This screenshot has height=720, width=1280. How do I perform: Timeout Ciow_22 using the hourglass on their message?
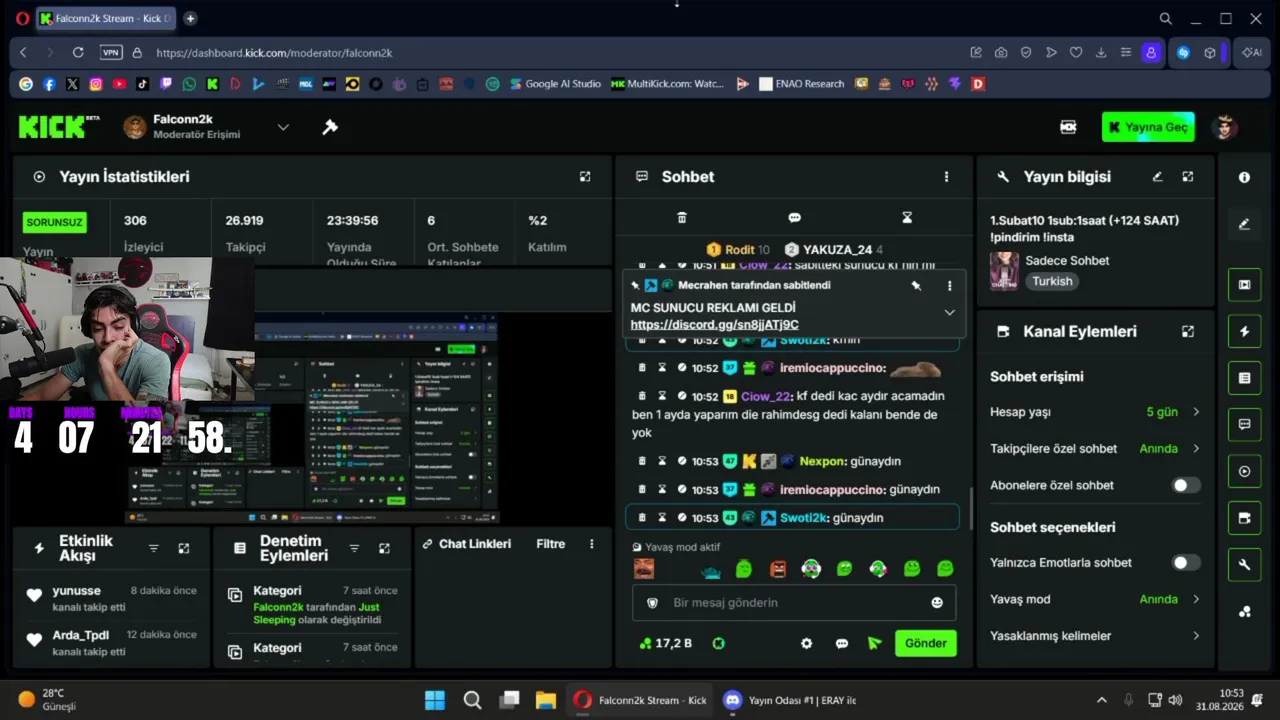[662, 396]
